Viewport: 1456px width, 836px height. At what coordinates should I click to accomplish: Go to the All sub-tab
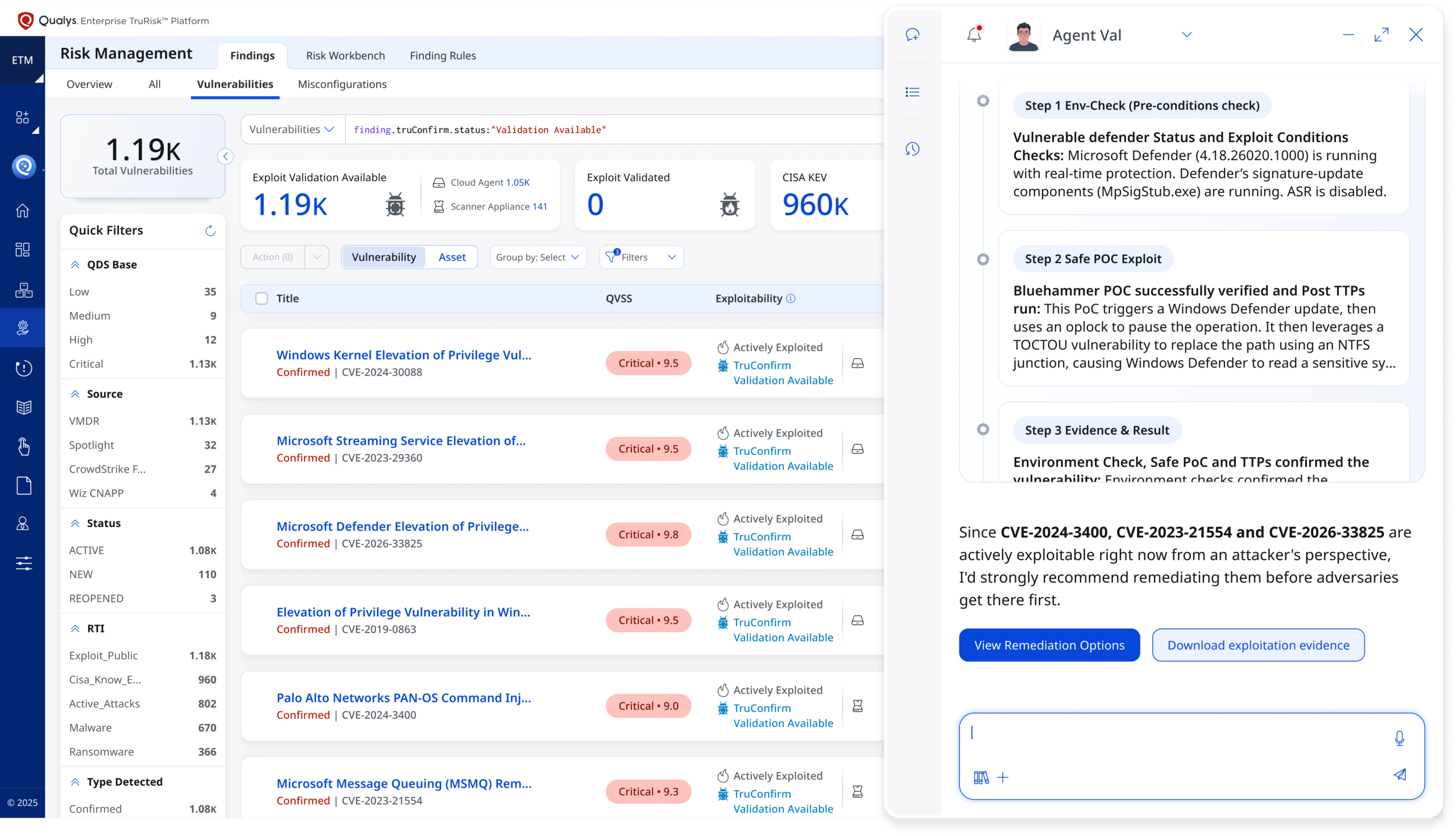click(x=155, y=84)
